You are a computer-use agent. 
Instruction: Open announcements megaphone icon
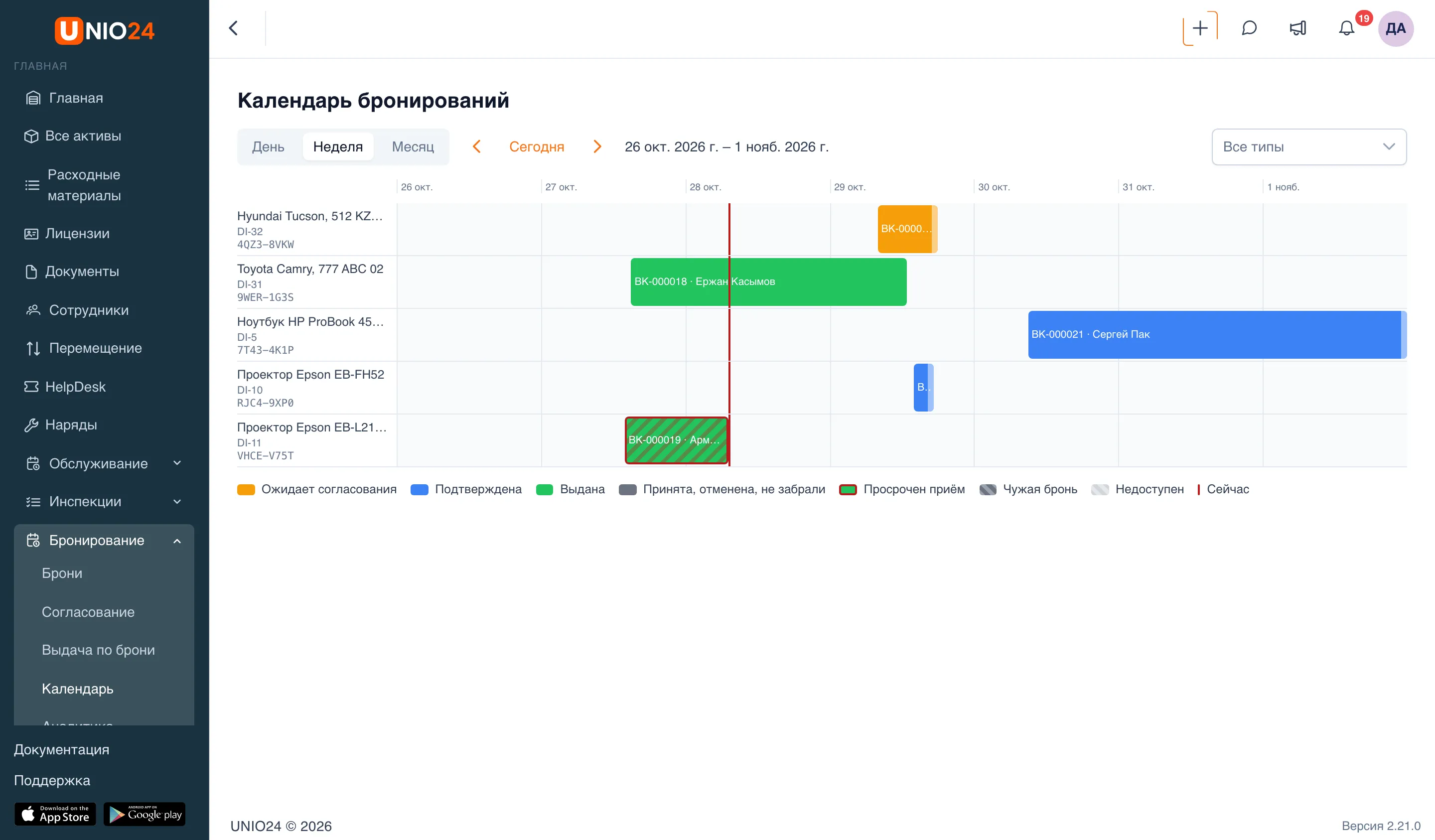[1298, 28]
